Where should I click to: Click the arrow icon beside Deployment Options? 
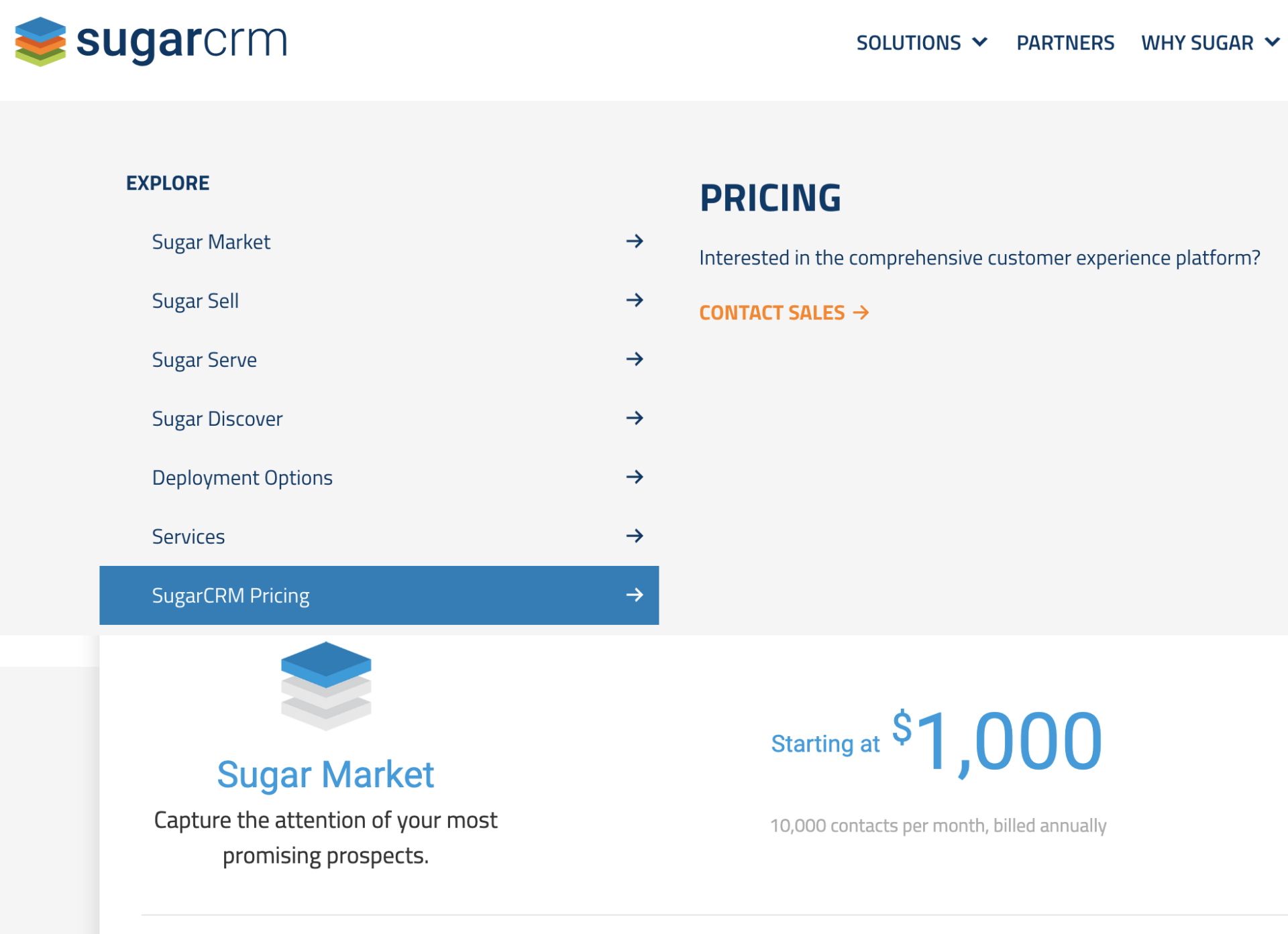pos(635,477)
